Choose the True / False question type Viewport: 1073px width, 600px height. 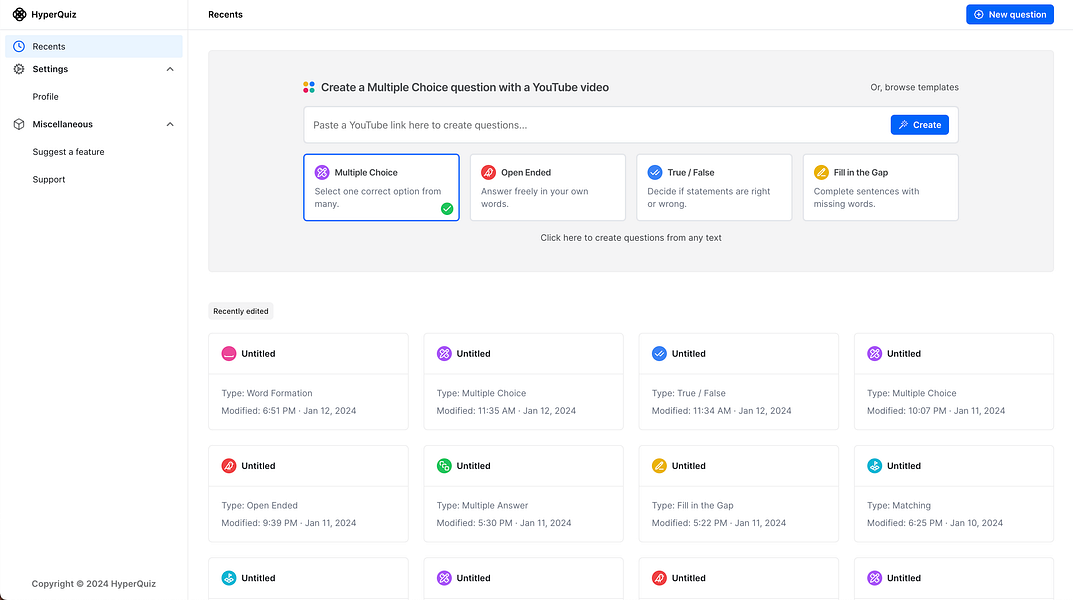point(713,187)
